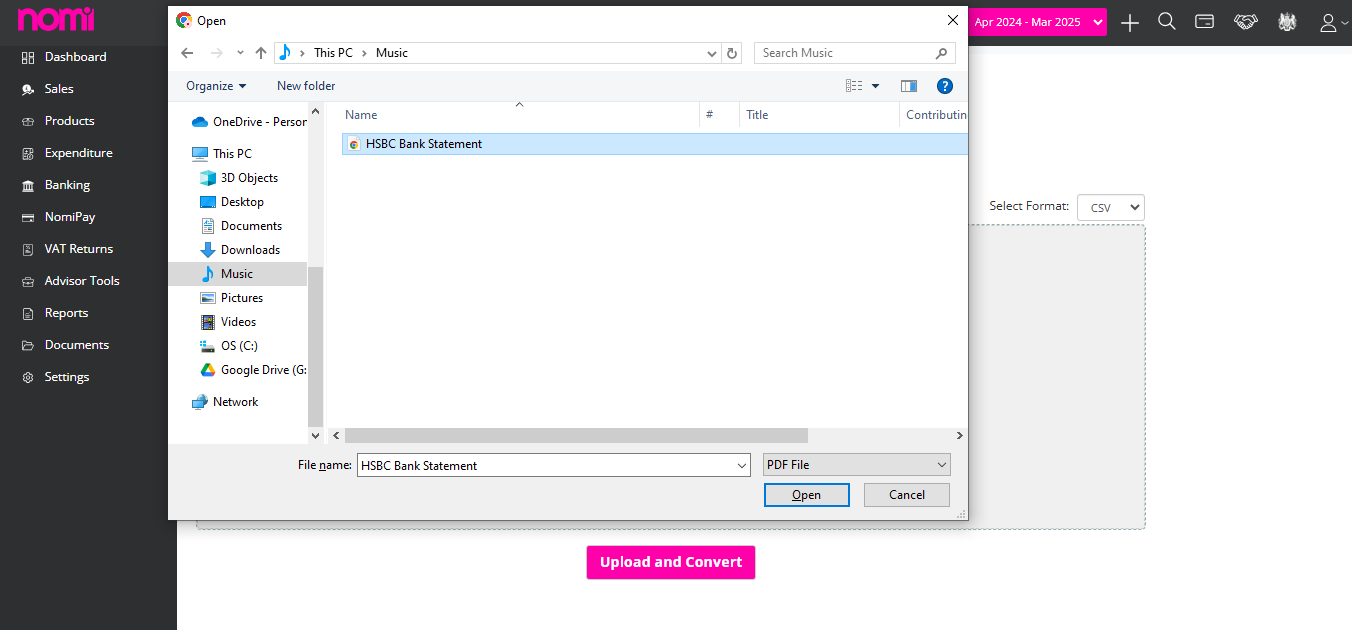Click the Settings gear icon in Nomi sidebar
The image size is (1352, 630).
[27, 377]
